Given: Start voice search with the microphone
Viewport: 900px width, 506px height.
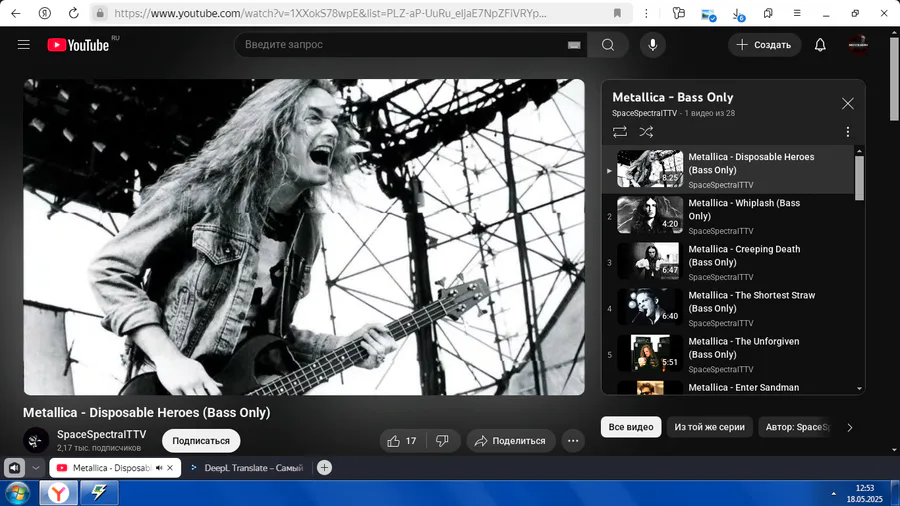Looking at the screenshot, I should point(653,45).
